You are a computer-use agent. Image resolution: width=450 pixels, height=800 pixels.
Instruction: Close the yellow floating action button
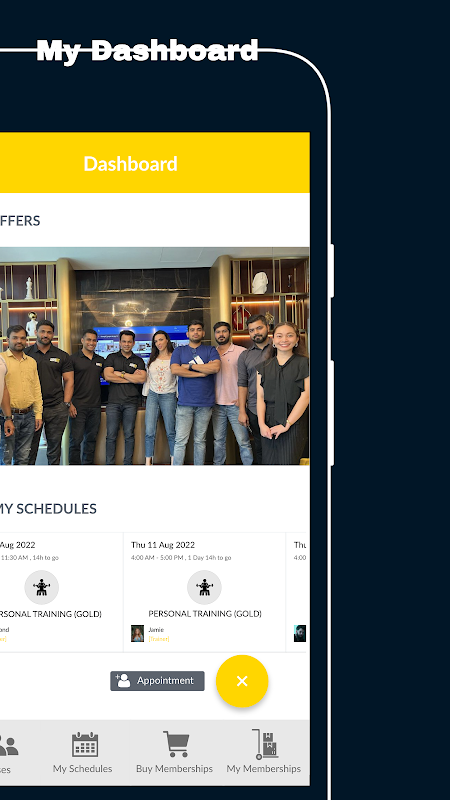(242, 681)
